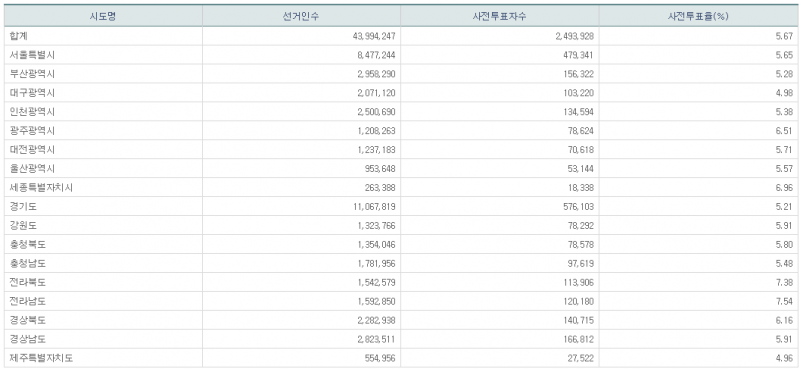Click Daegu's early voter count 103,220
This screenshot has height=369, width=800.
[x=579, y=93]
